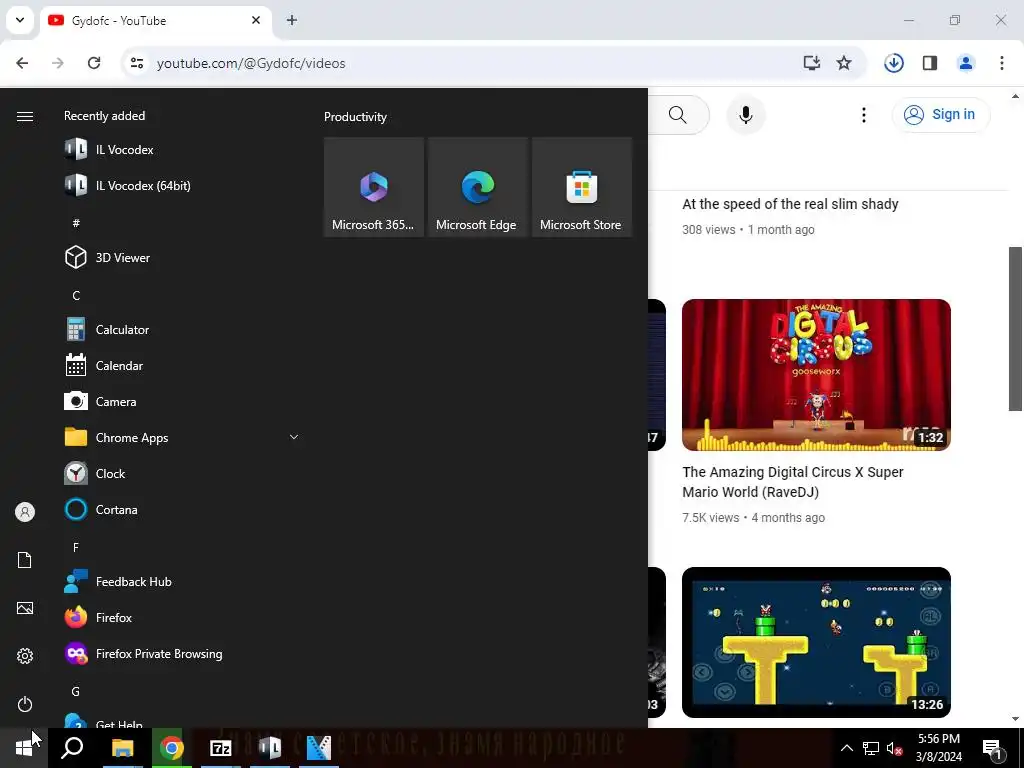Open a new Chrome tab

292,20
